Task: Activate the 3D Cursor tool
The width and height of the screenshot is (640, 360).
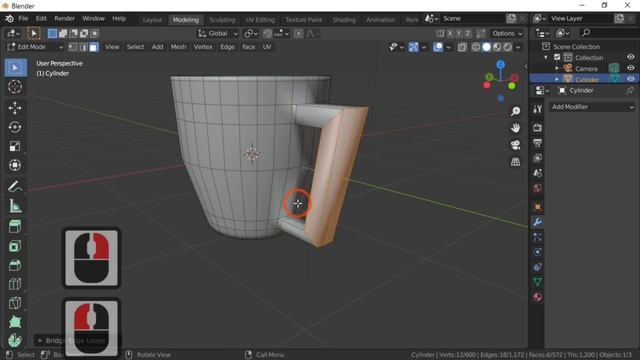Action: (15, 87)
